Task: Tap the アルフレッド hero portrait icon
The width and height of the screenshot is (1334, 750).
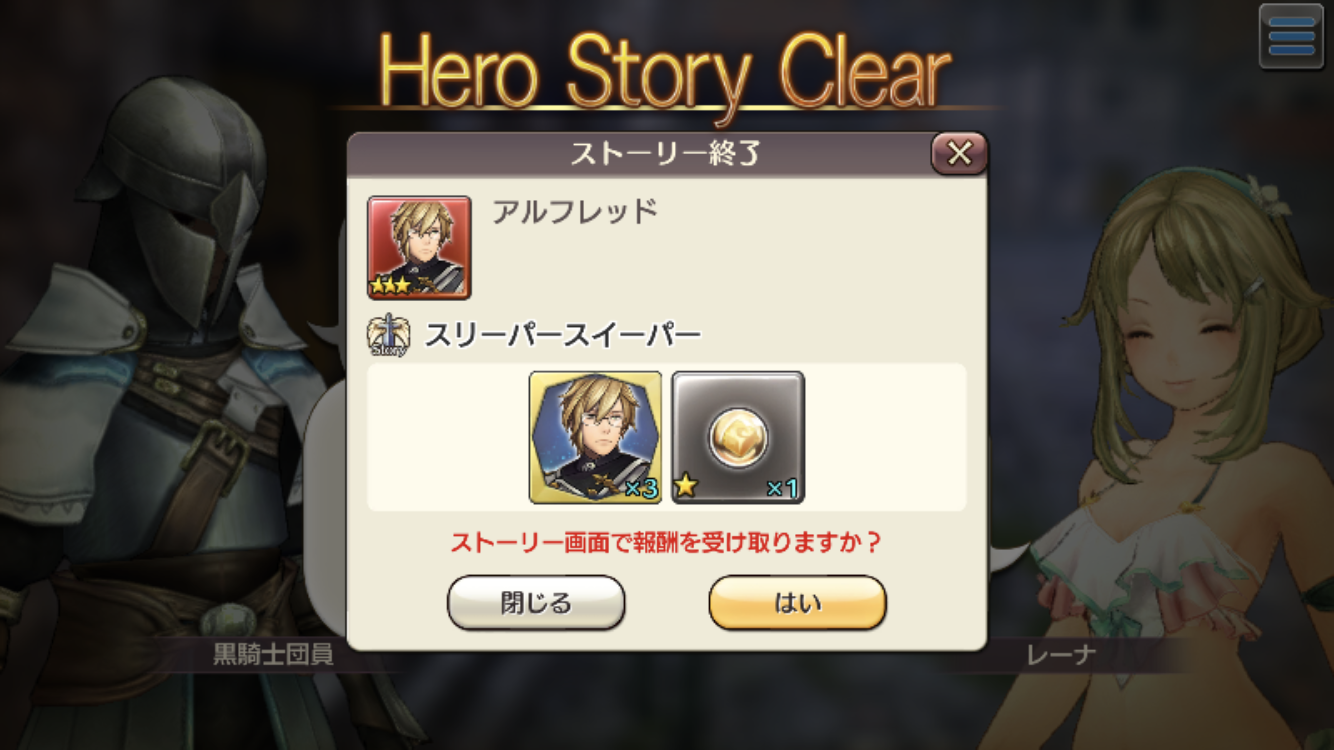Action: (x=419, y=247)
